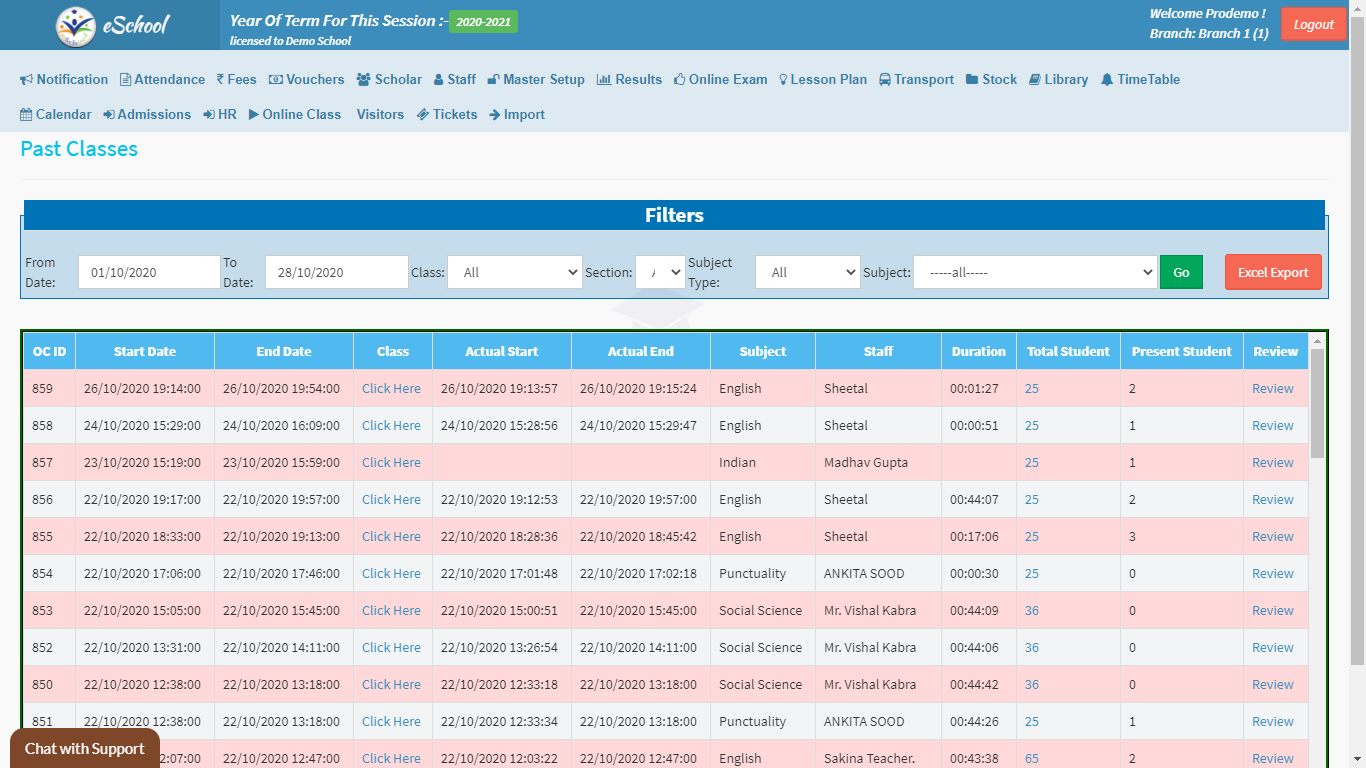Click the Tickets icon in the menu
Image resolution: width=1366 pixels, height=768 pixels.
tap(423, 115)
